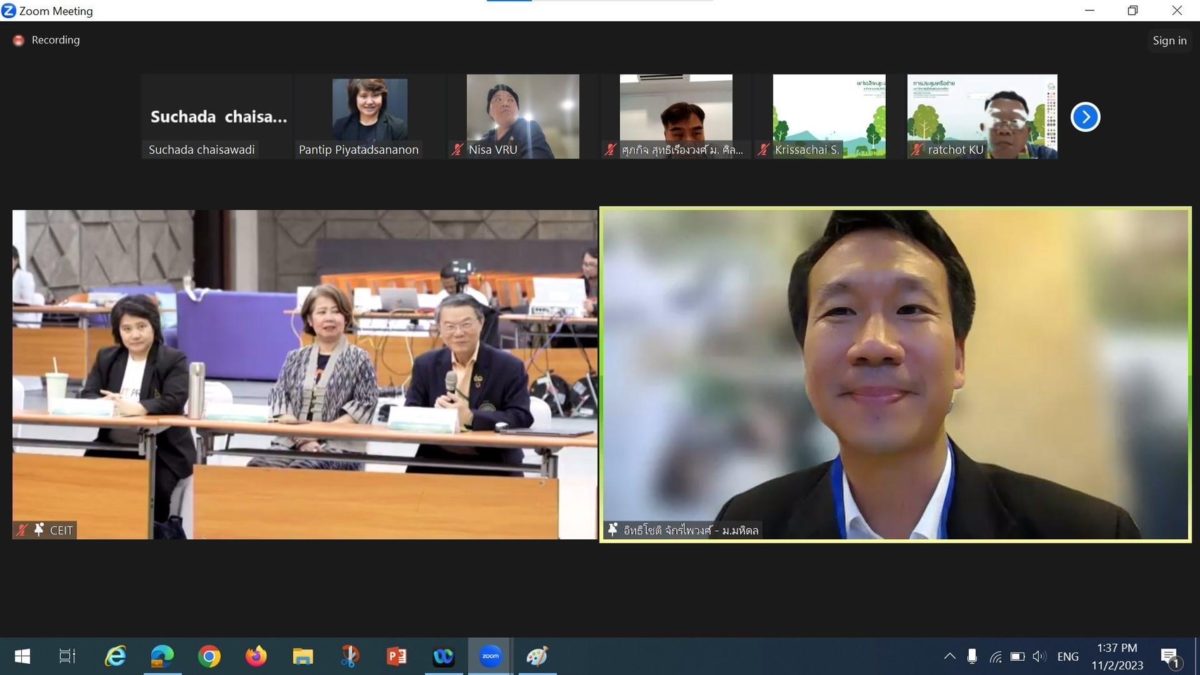1200x675 pixels.
Task: Select Pantip Piyatadsananon's video thumbnail
Action: coord(369,110)
